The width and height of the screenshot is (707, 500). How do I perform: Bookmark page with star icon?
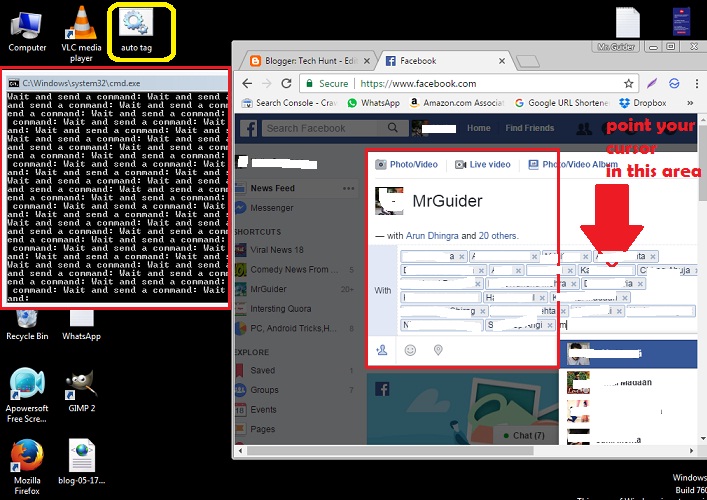628,83
